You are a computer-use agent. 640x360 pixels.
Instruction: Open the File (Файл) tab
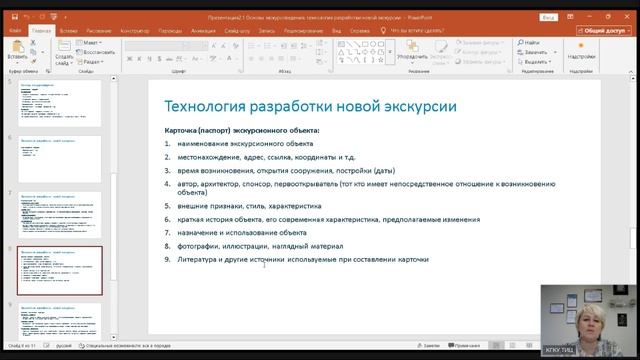coord(15,31)
